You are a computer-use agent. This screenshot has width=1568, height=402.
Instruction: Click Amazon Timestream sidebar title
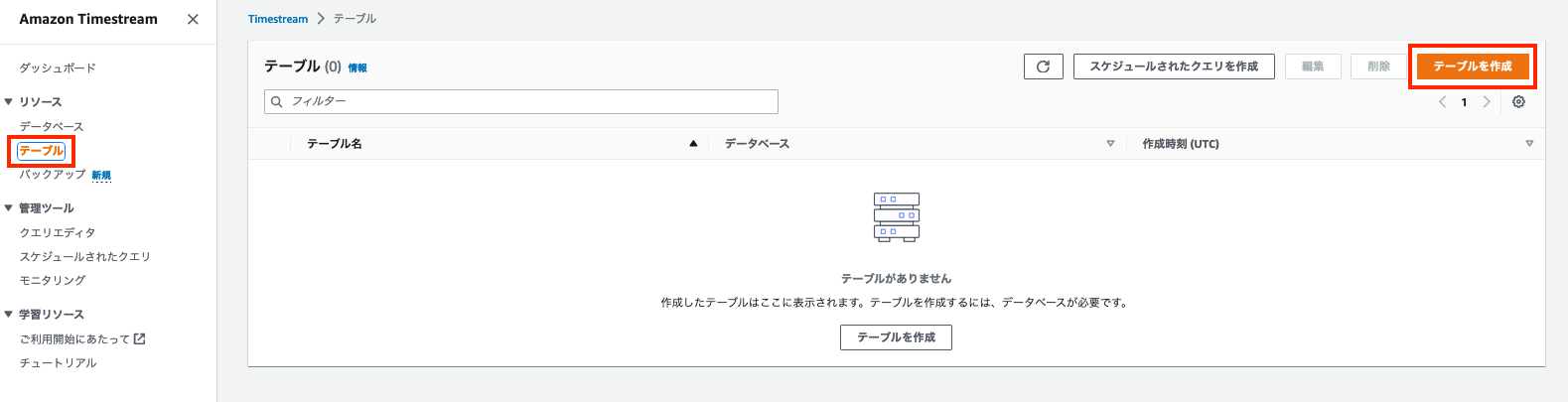(88, 19)
